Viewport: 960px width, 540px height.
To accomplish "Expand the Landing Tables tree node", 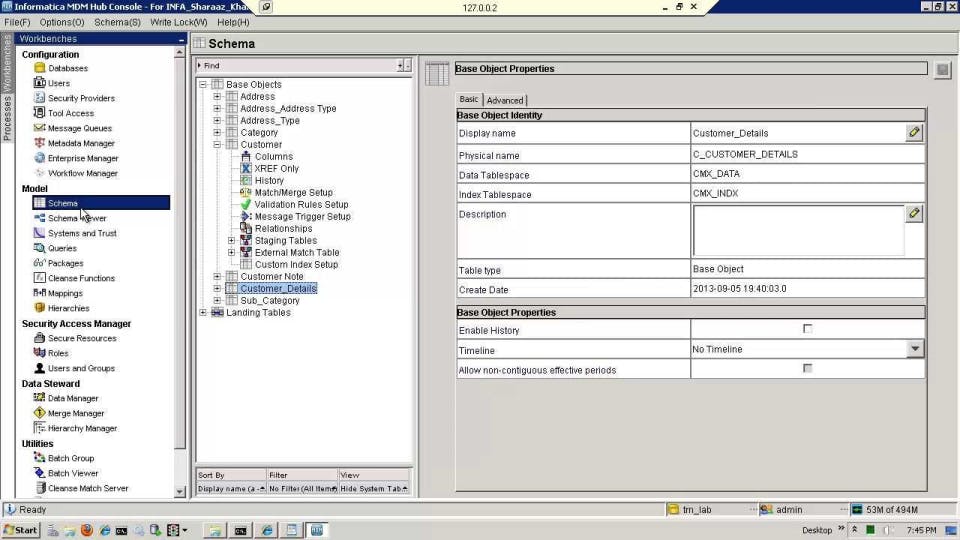I will tap(203, 312).
